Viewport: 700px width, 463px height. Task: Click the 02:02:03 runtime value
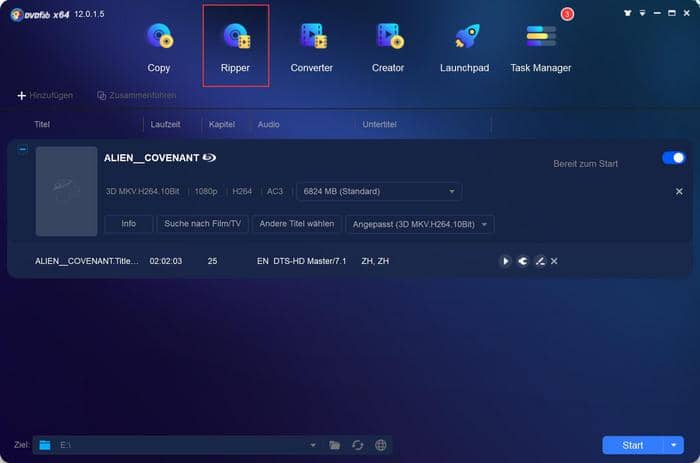166,261
